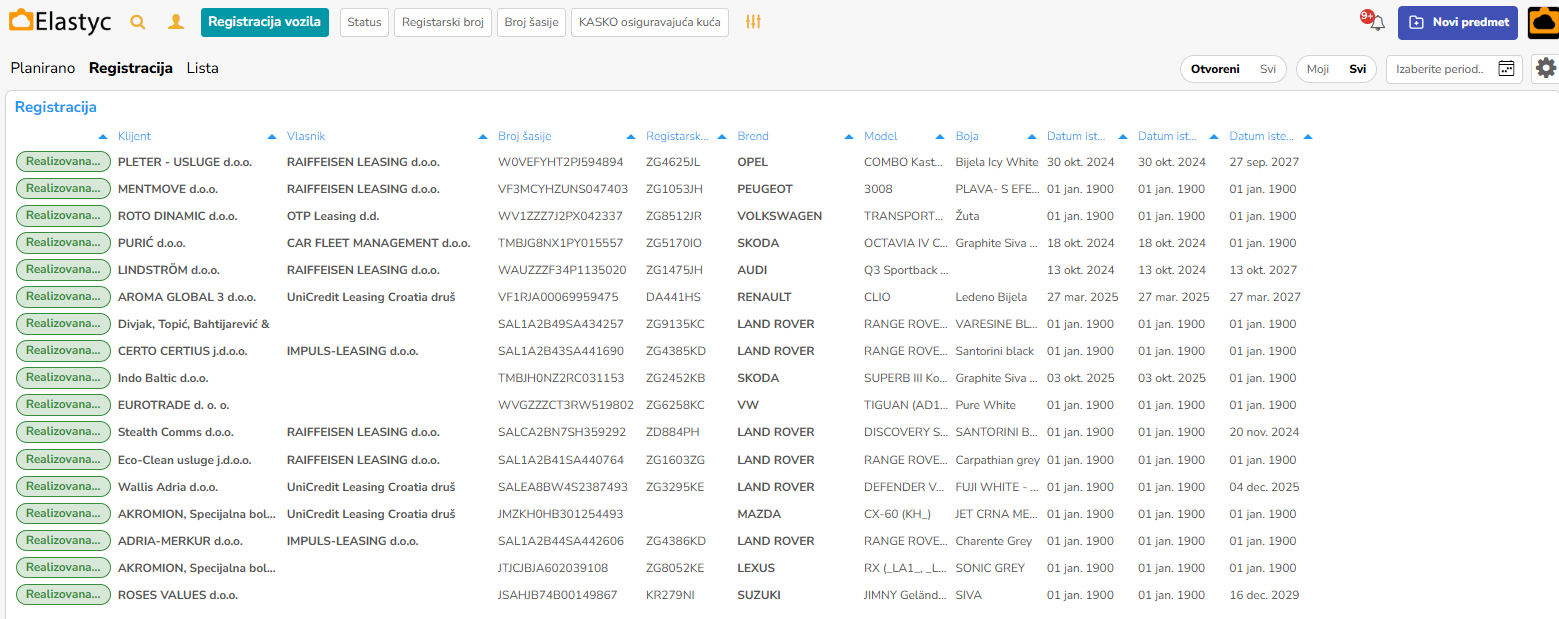Select chassis number JSAHJB74B00149867
Image resolution: width=1559 pixels, height=619 pixels.
click(558, 595)
